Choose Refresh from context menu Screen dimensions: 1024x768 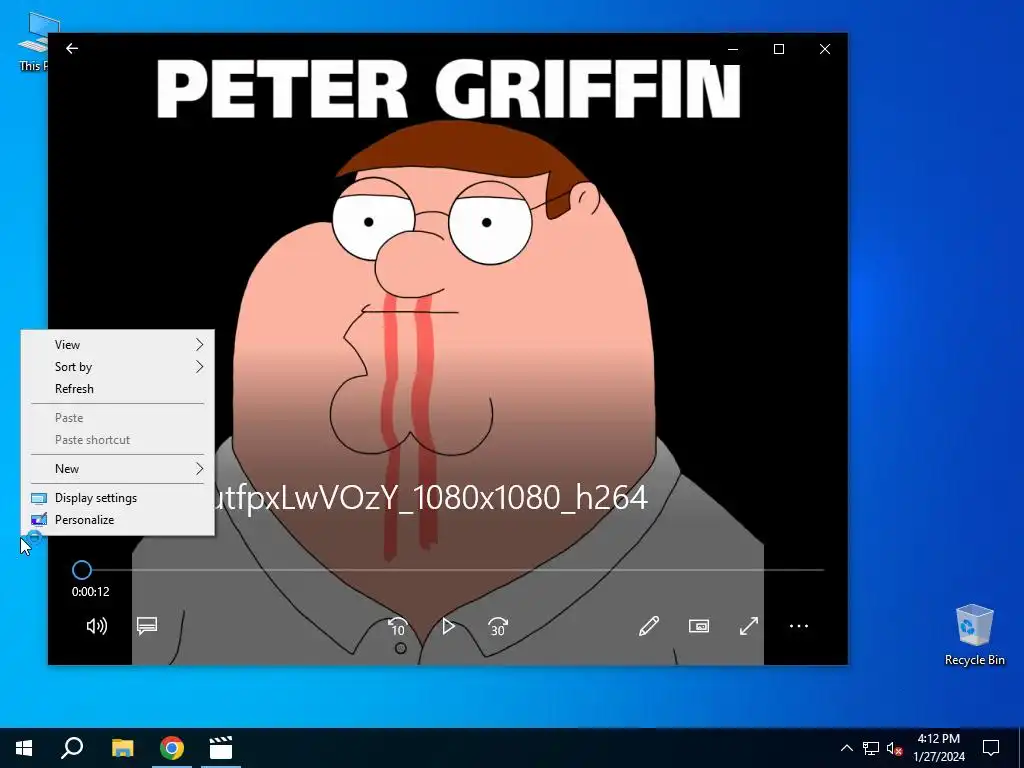point(118,389)
